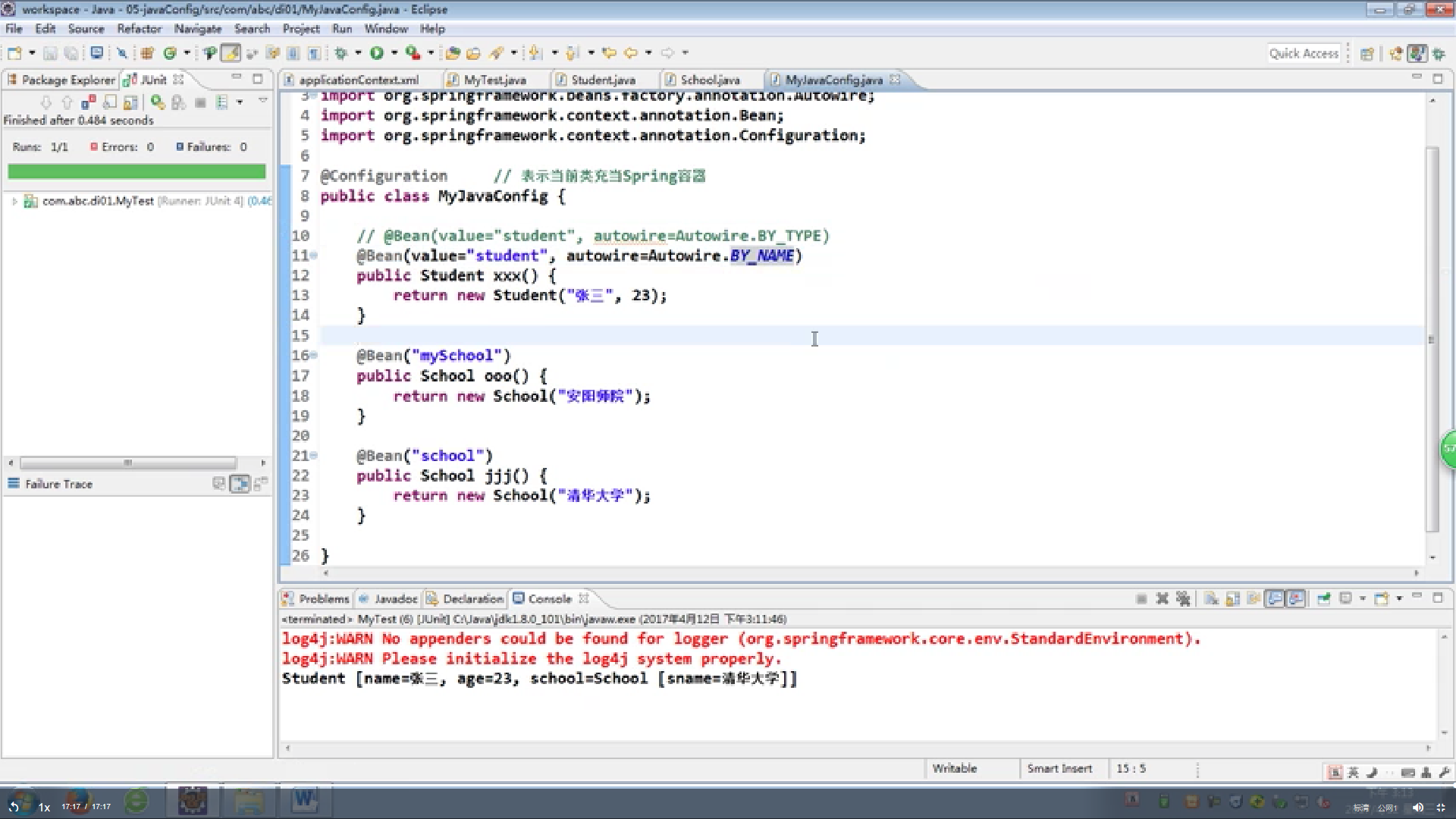Click the green JUnit progress bar
This screenshot has height=819, width=1456.
tap(136, 171)
